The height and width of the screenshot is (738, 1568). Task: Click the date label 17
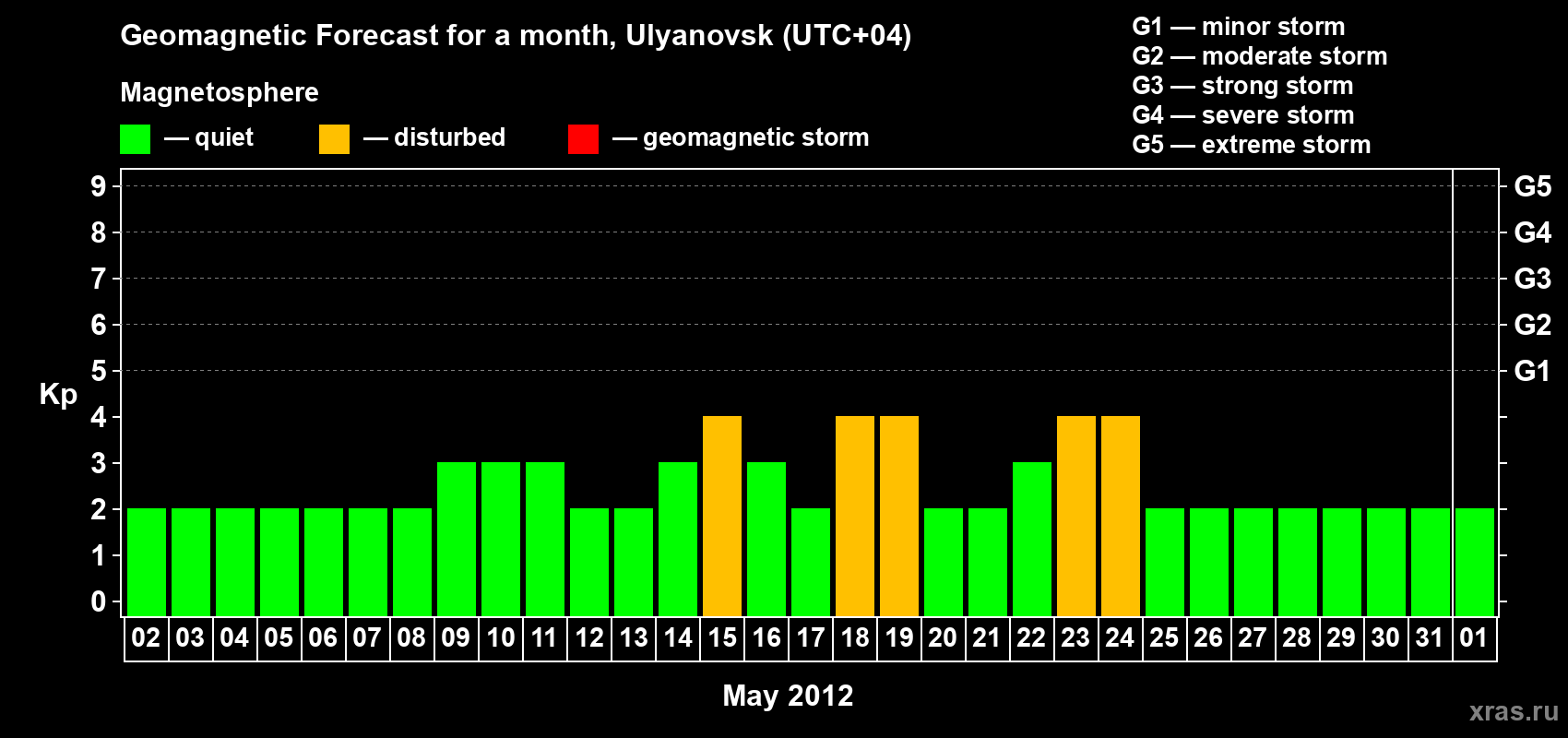(x=811, y=637)
